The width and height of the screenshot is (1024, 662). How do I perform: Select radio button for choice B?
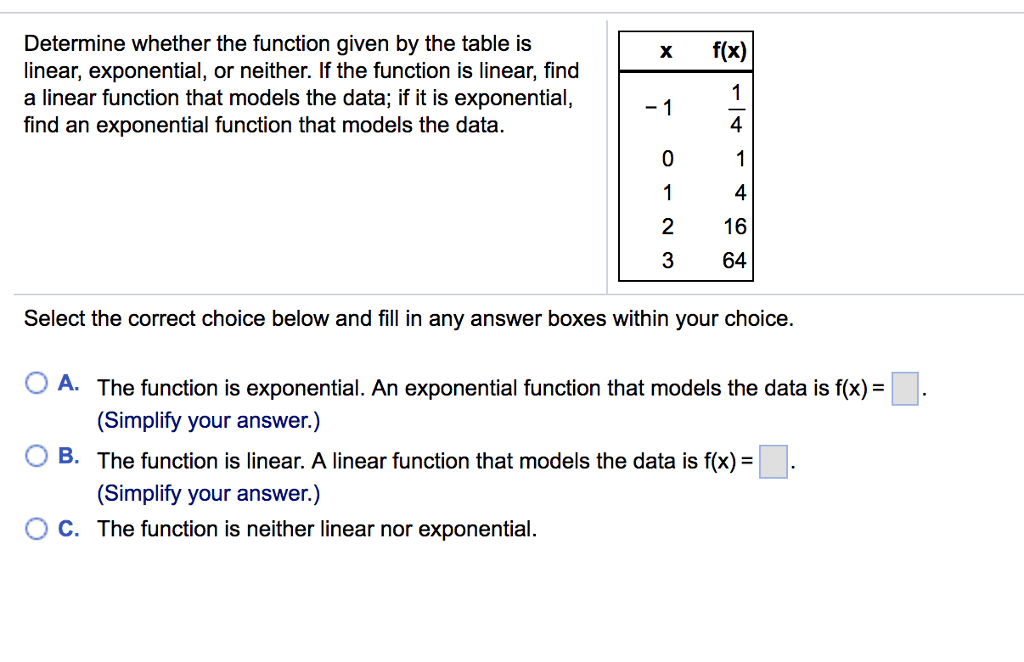pos(37,457)
